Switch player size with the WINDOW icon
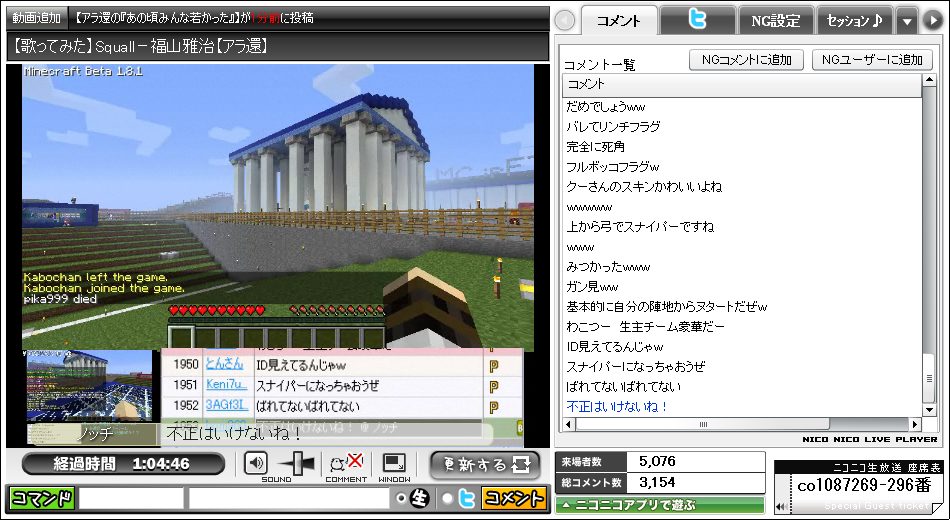 394,464
